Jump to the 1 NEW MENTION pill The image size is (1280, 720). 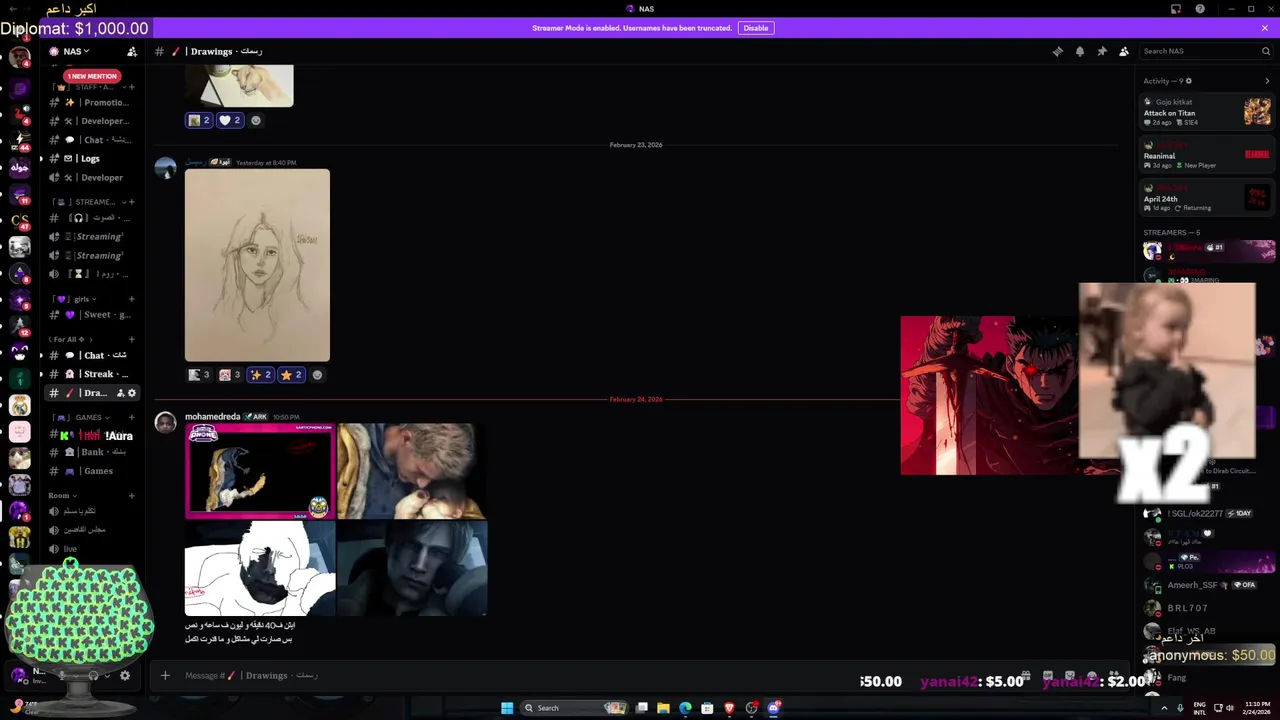[x=91, y=76]
